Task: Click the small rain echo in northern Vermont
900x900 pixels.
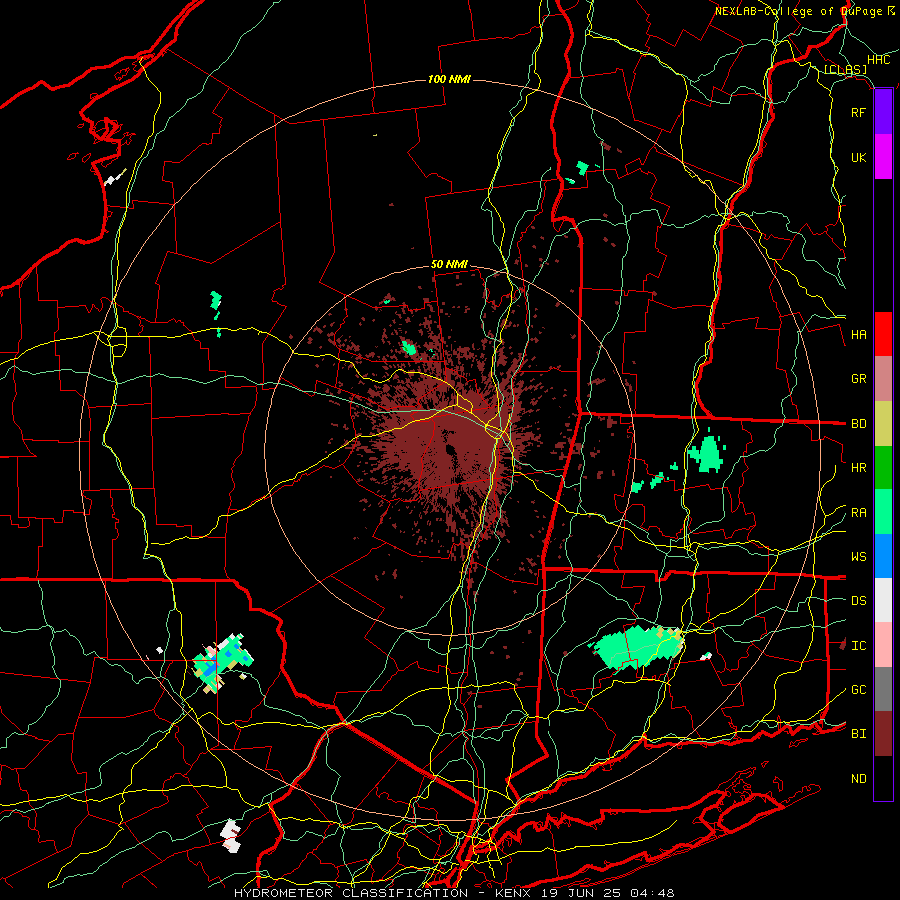Action: tap(581, 168)
